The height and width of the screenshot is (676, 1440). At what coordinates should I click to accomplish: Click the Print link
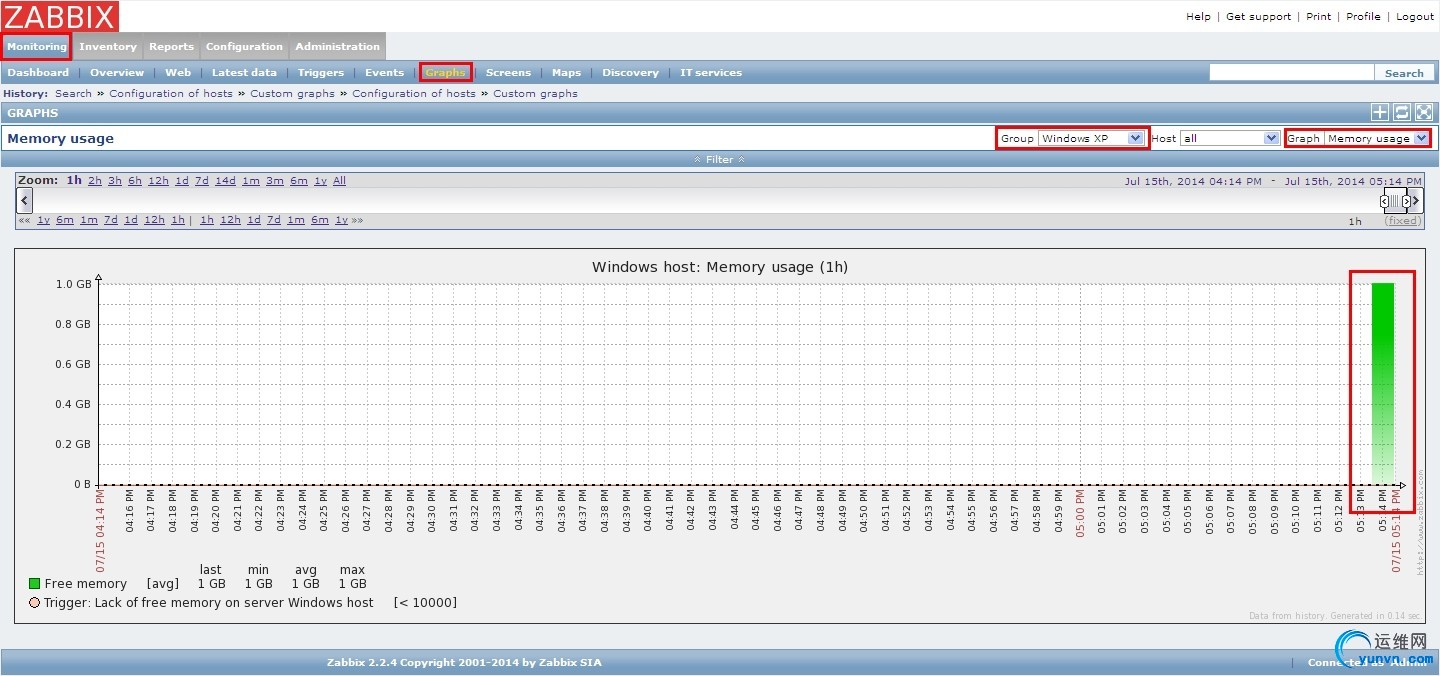pyautogui.click(x=1319, y=16)
